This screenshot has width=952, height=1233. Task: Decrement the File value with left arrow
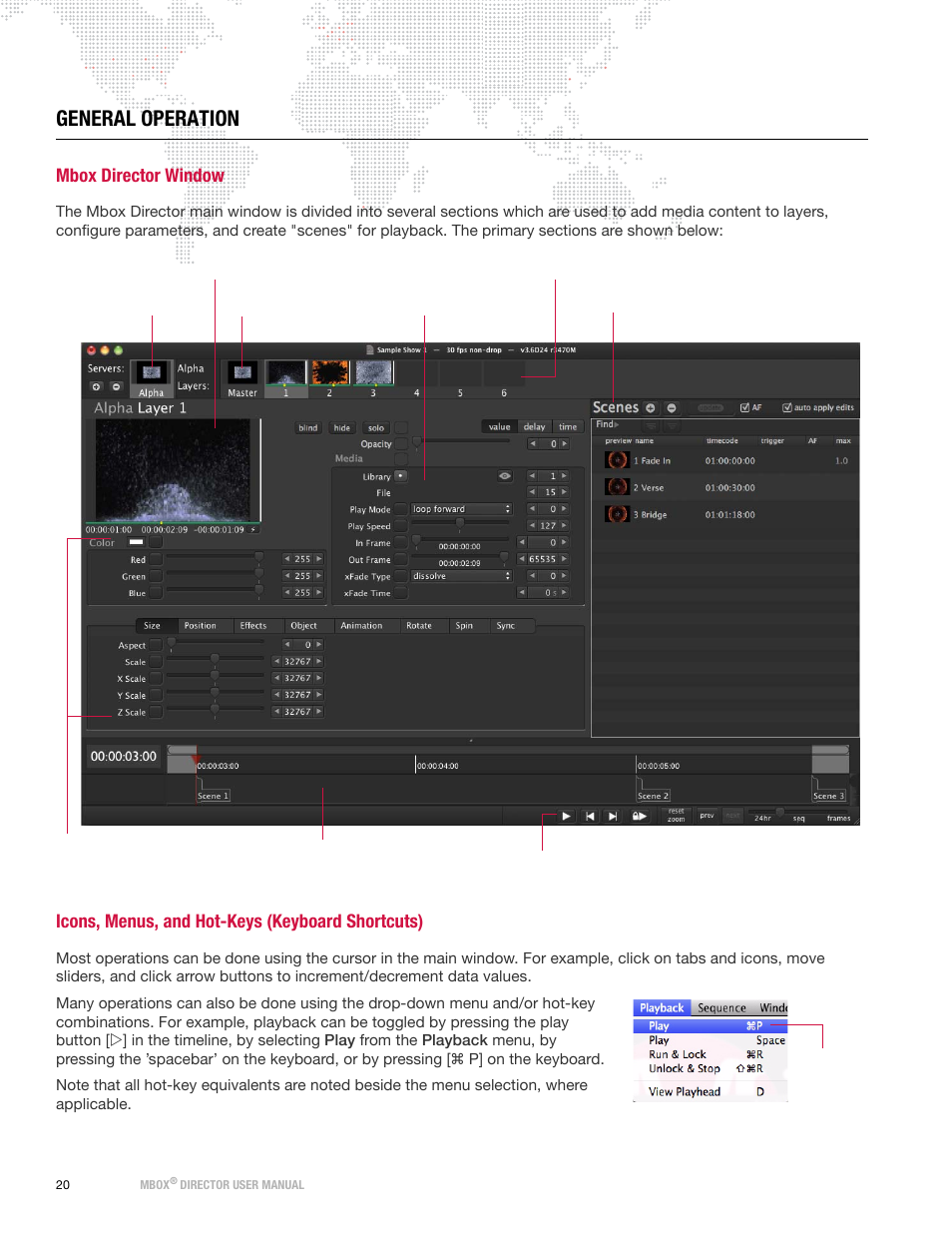point(532,492)
